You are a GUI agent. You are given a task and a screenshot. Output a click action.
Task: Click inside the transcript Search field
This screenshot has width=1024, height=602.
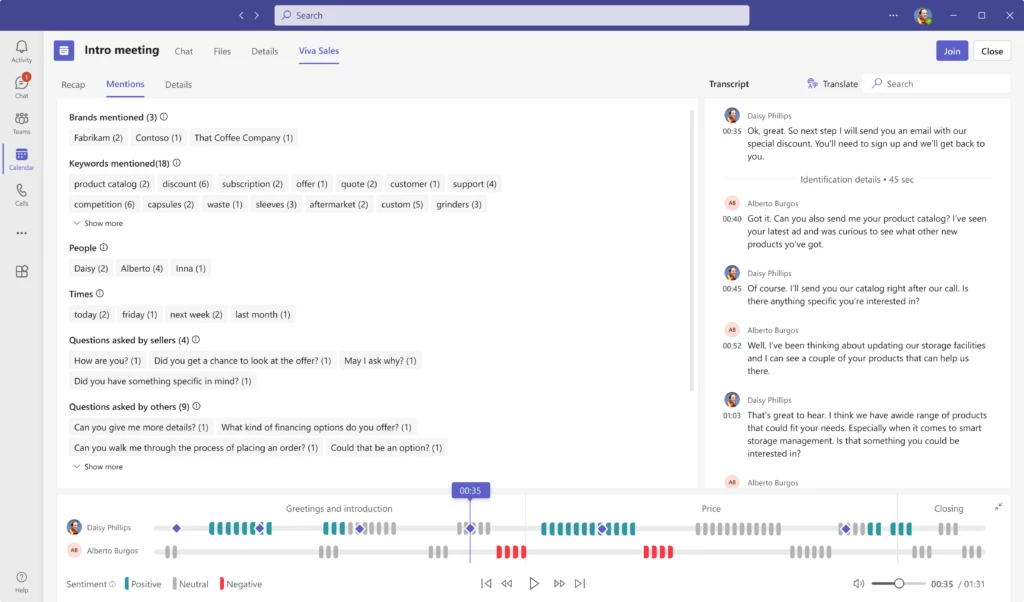(x=935, y=83)
